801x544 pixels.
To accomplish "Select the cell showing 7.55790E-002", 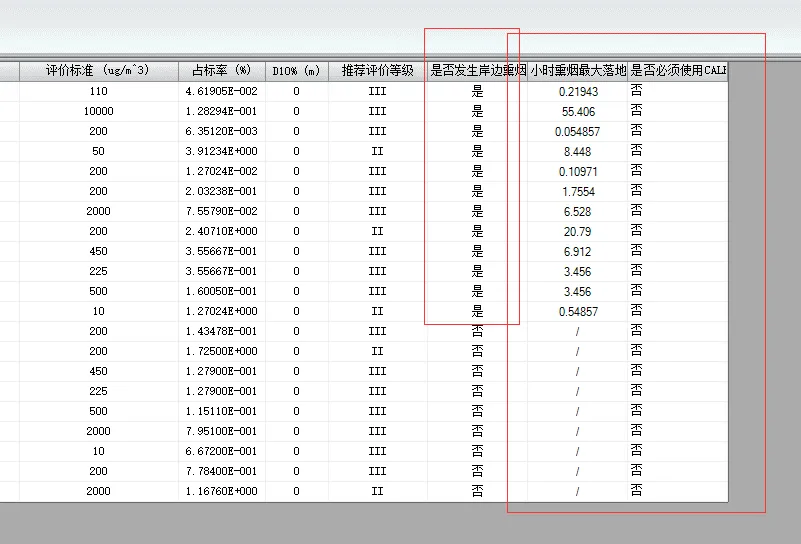I will [x=222, y=211].
